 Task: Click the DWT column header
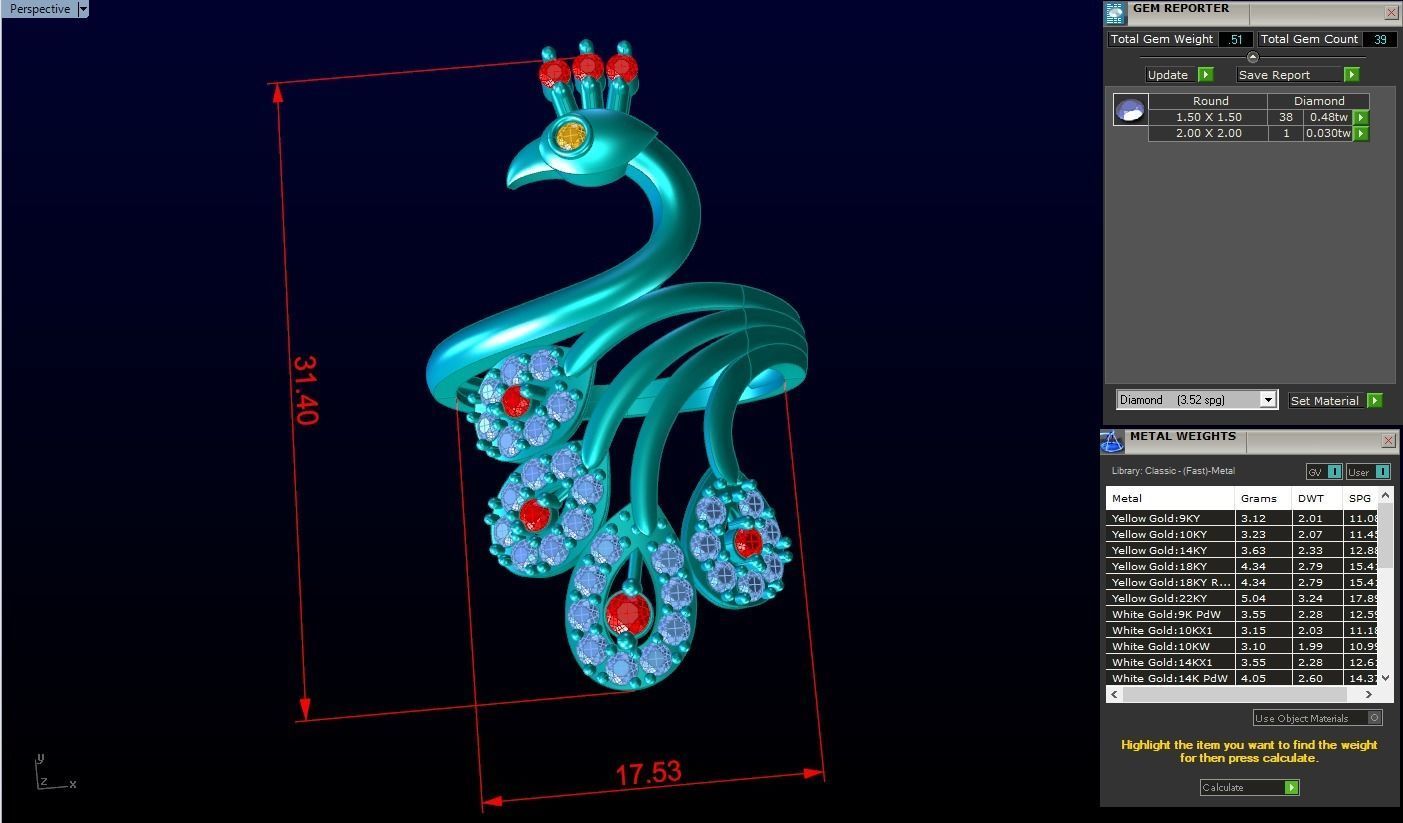[x=1317, y=498]
